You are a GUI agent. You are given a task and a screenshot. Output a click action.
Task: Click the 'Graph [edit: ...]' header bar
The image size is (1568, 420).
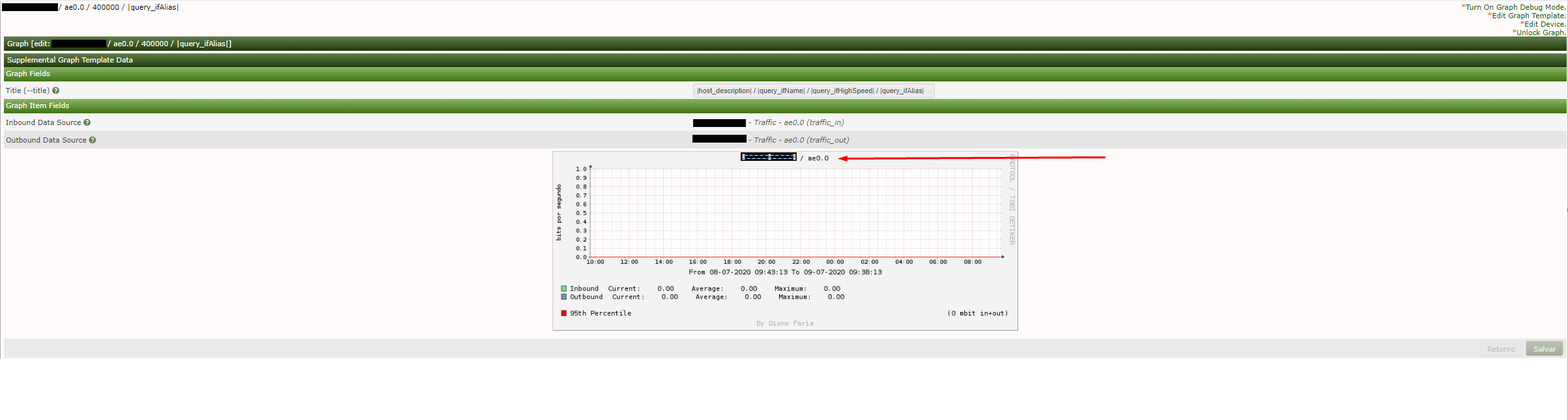(x=785, y=44)
